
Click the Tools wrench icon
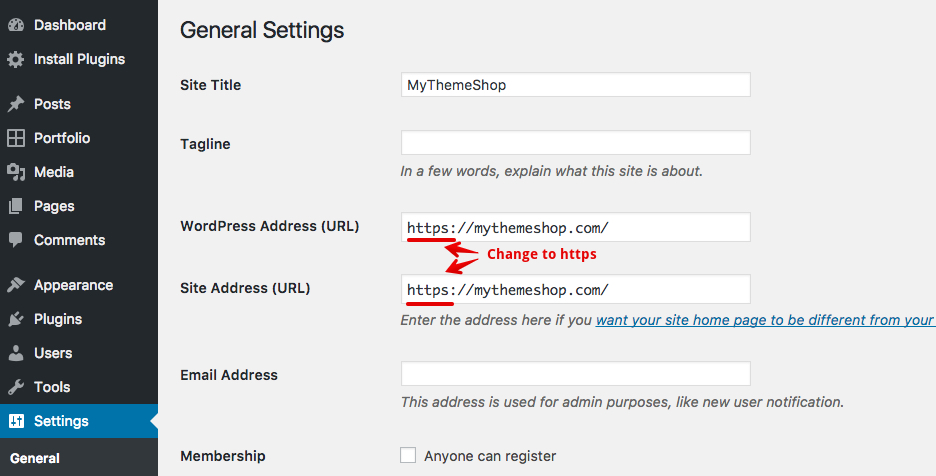click(x=16, y=387)
